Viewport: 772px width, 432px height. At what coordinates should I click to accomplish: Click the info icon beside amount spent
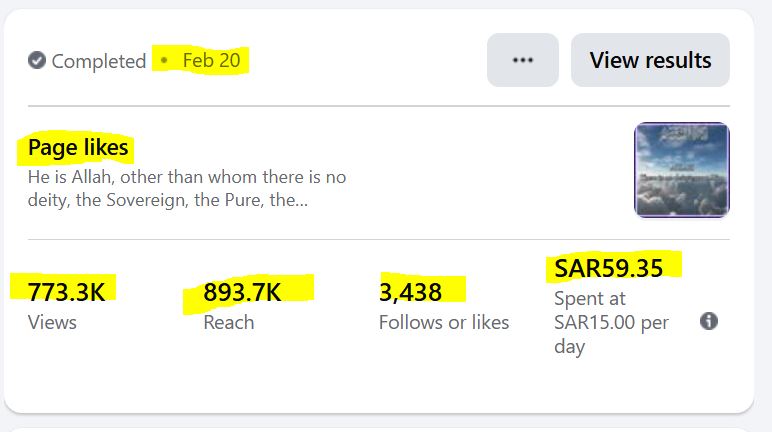click(708, 322)
